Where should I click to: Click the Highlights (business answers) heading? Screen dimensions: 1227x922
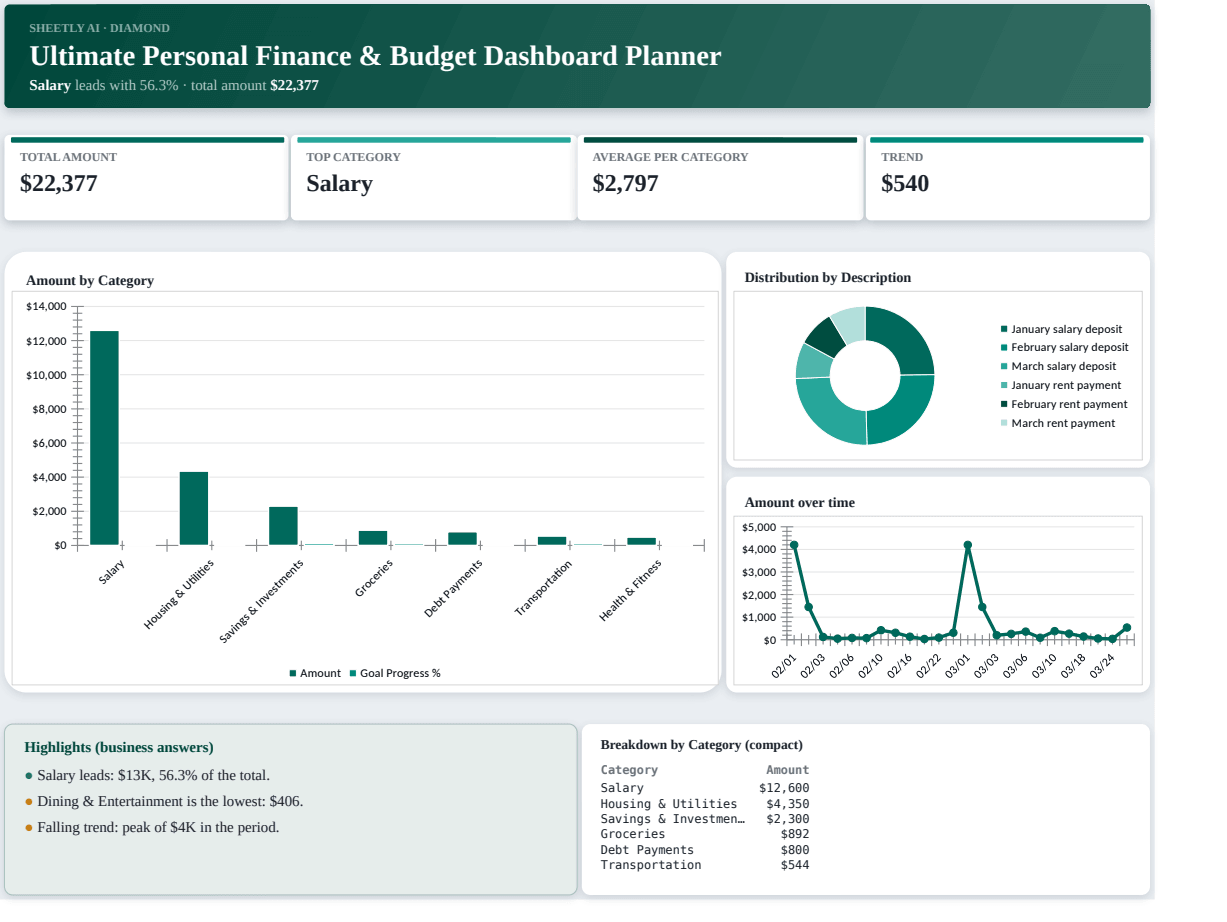(x=119, y=748)
